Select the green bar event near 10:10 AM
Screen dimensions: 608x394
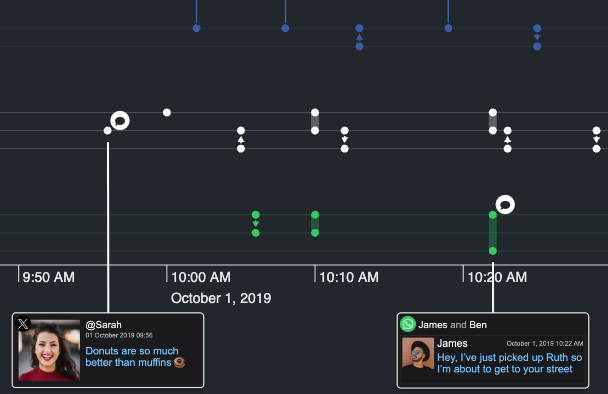(315, 224)
